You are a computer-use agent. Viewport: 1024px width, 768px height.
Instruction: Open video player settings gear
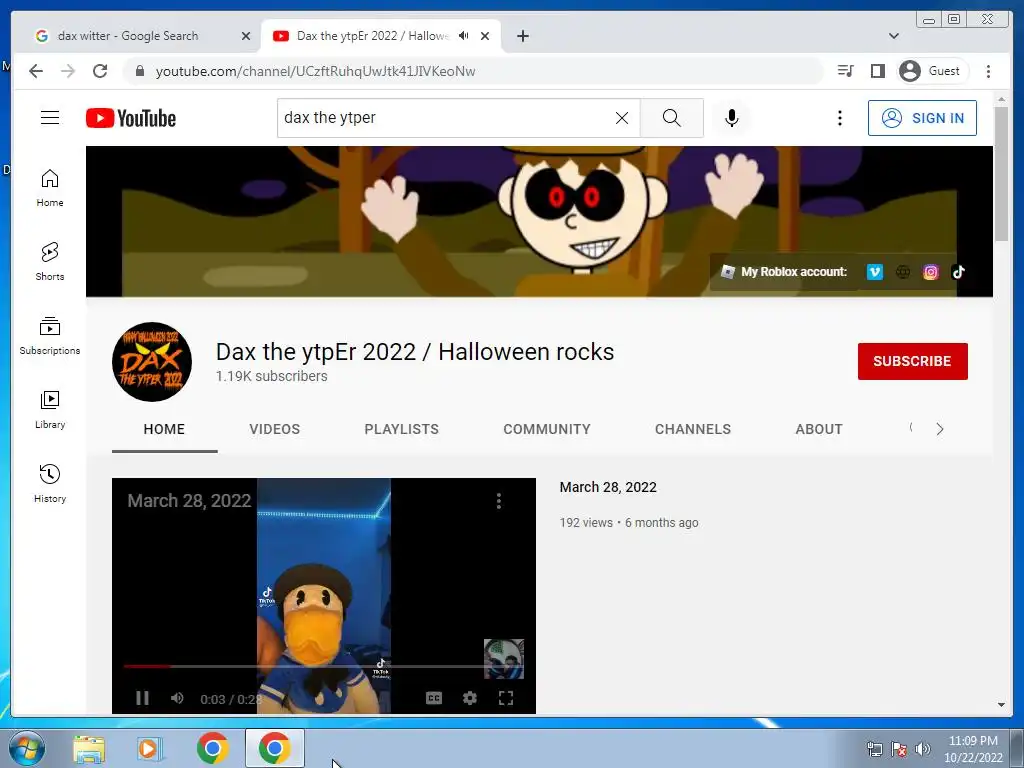click(x=470, y=698)
